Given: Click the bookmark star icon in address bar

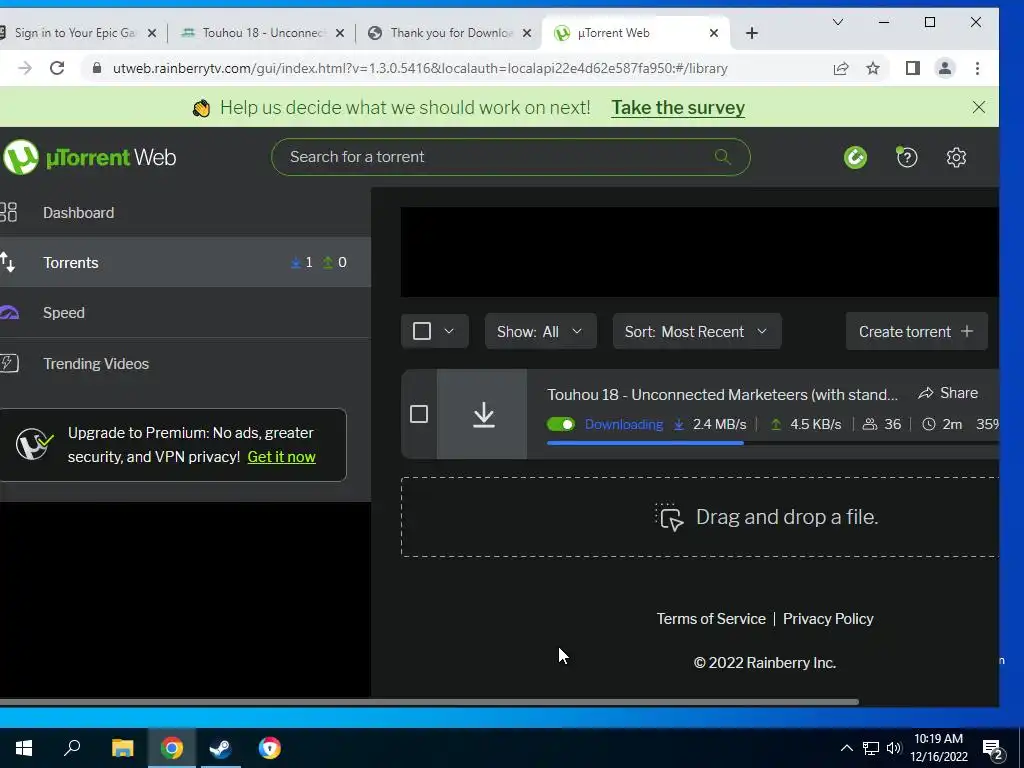Looking at the screenshot, I should point(872,68).
